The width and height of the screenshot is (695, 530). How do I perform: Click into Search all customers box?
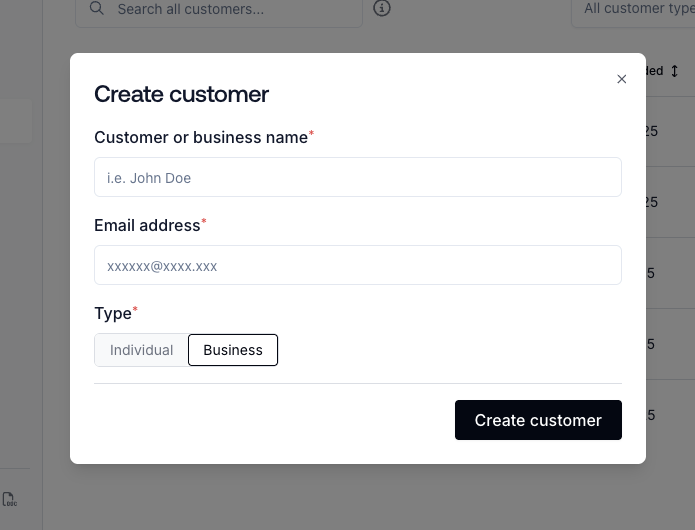[x=219, y=10]
